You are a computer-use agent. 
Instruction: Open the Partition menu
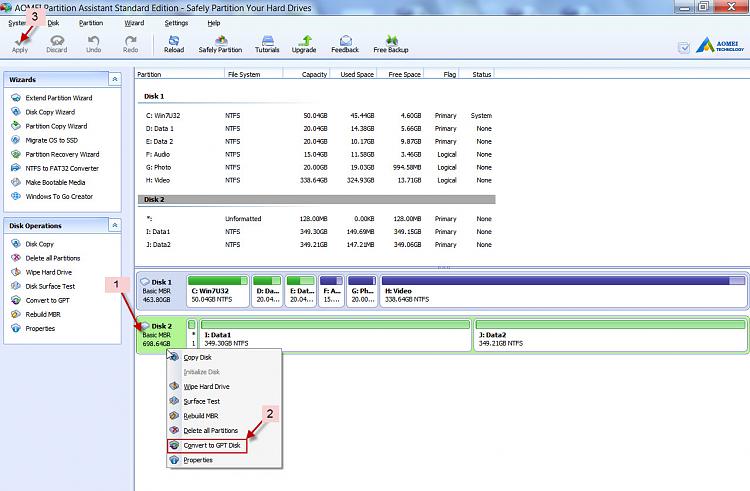coord(91,23)
